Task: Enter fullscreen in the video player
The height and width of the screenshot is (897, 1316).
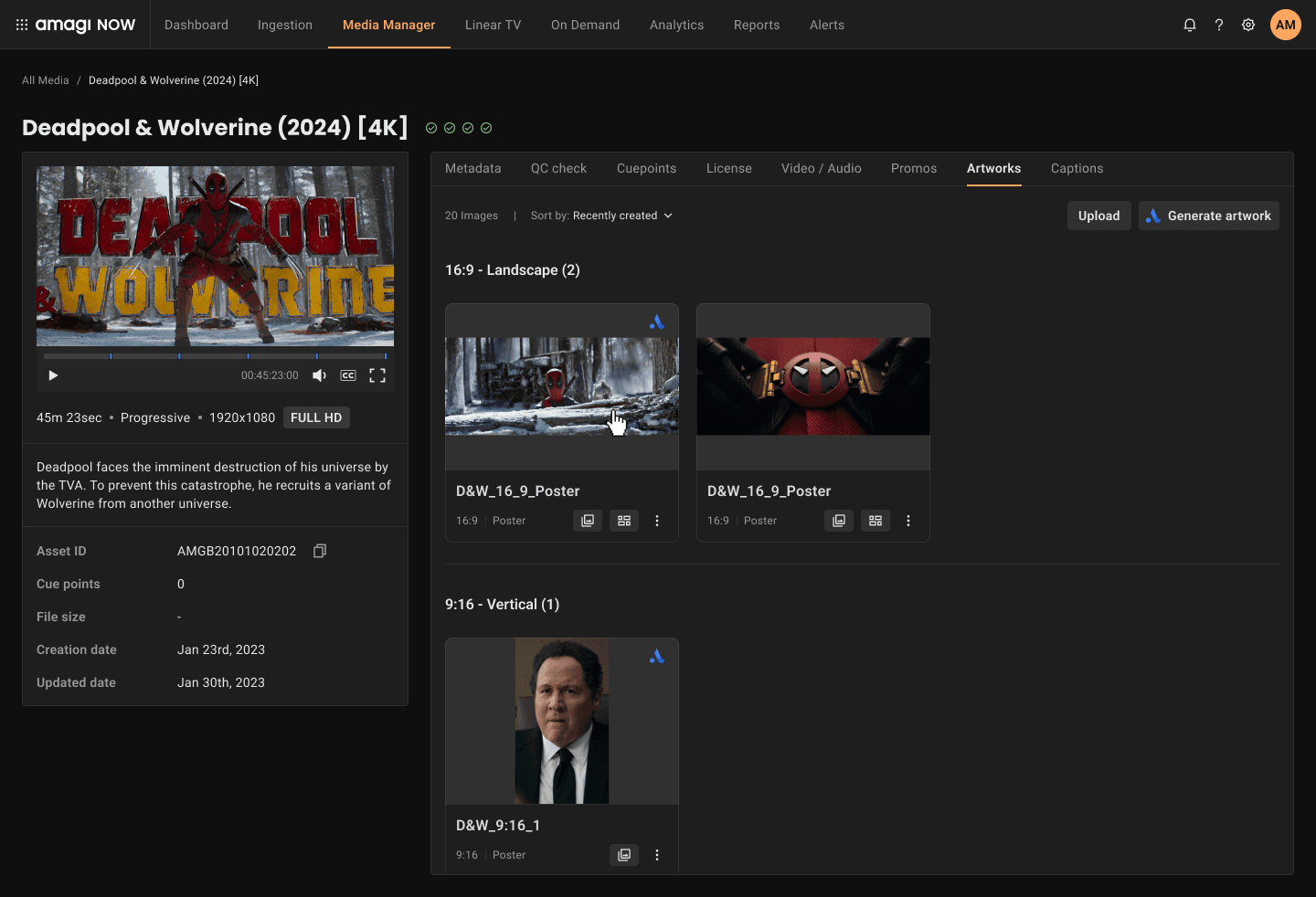Action: [377, 375]
